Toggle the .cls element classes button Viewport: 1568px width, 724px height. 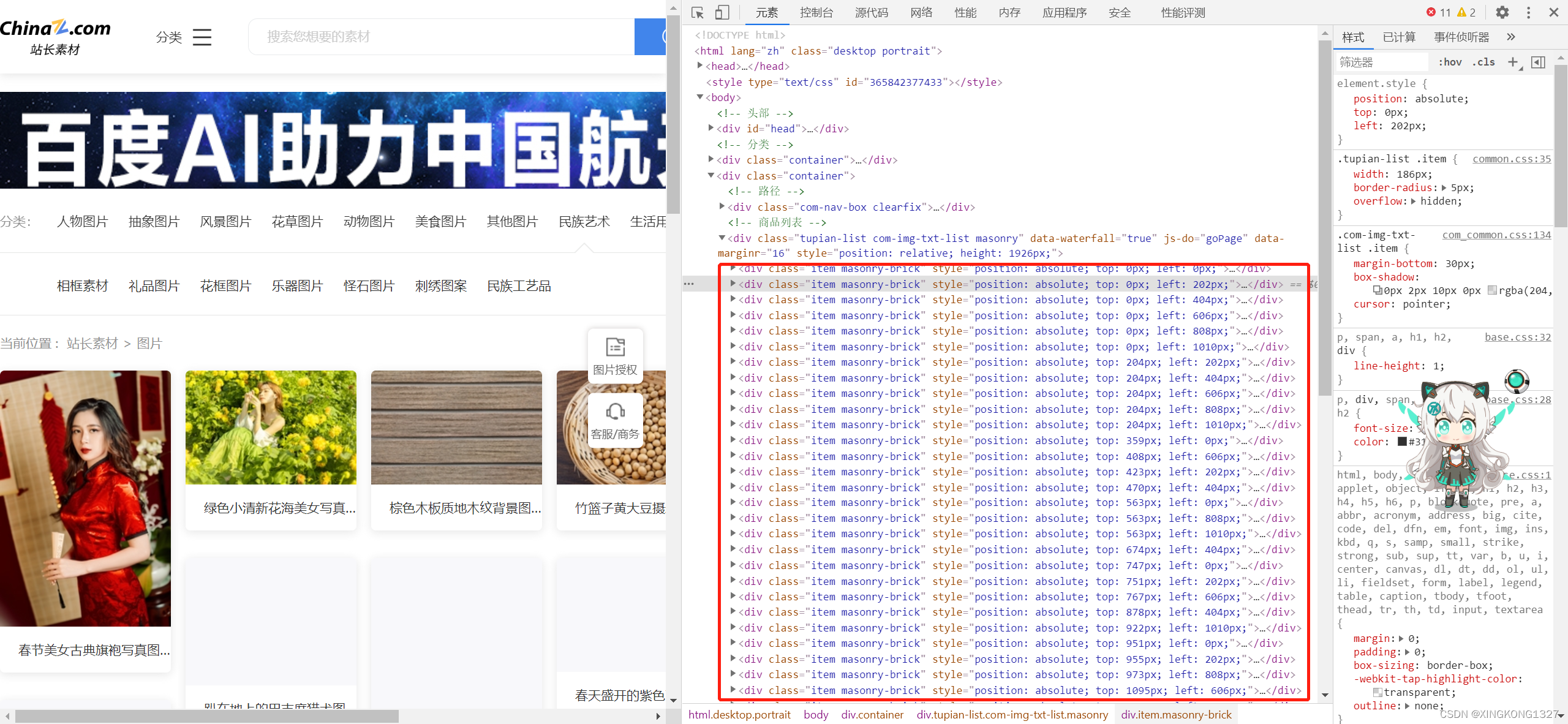tap(1483, 62)
